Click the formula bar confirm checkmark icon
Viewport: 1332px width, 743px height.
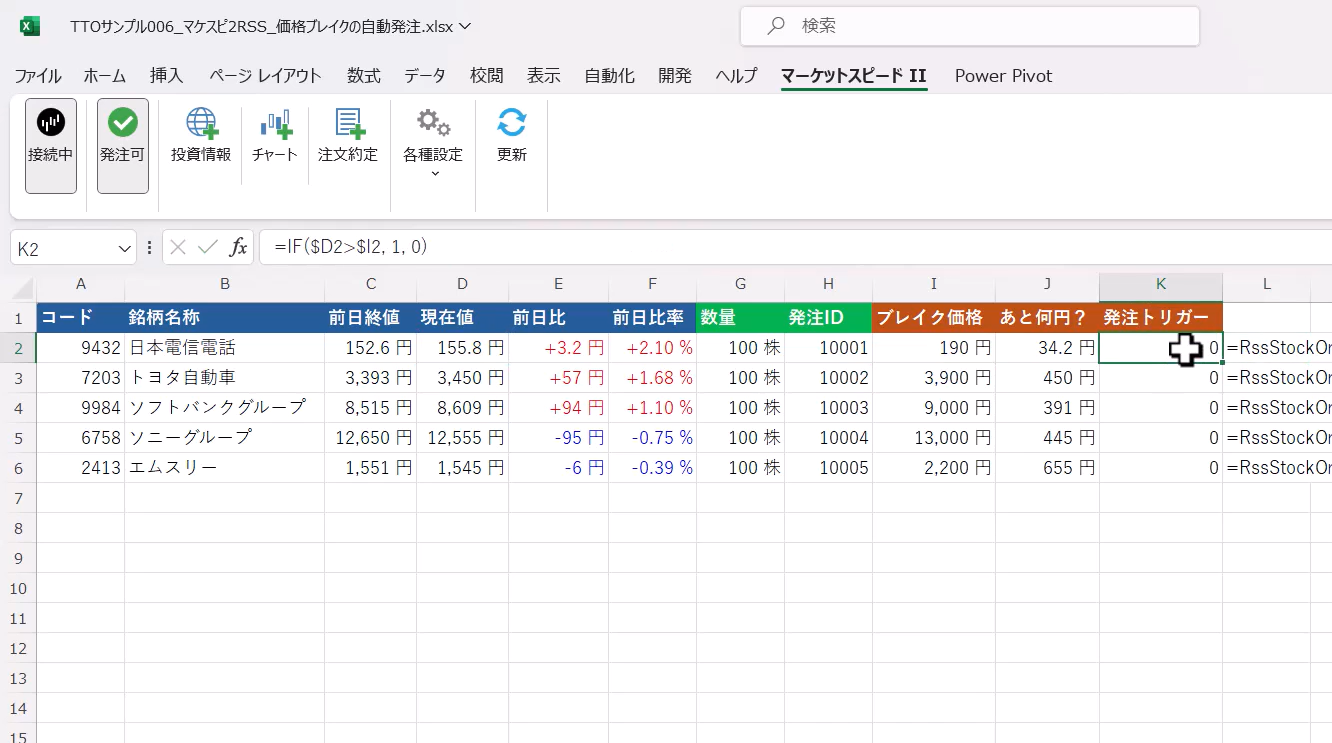[x=208, y=248]
